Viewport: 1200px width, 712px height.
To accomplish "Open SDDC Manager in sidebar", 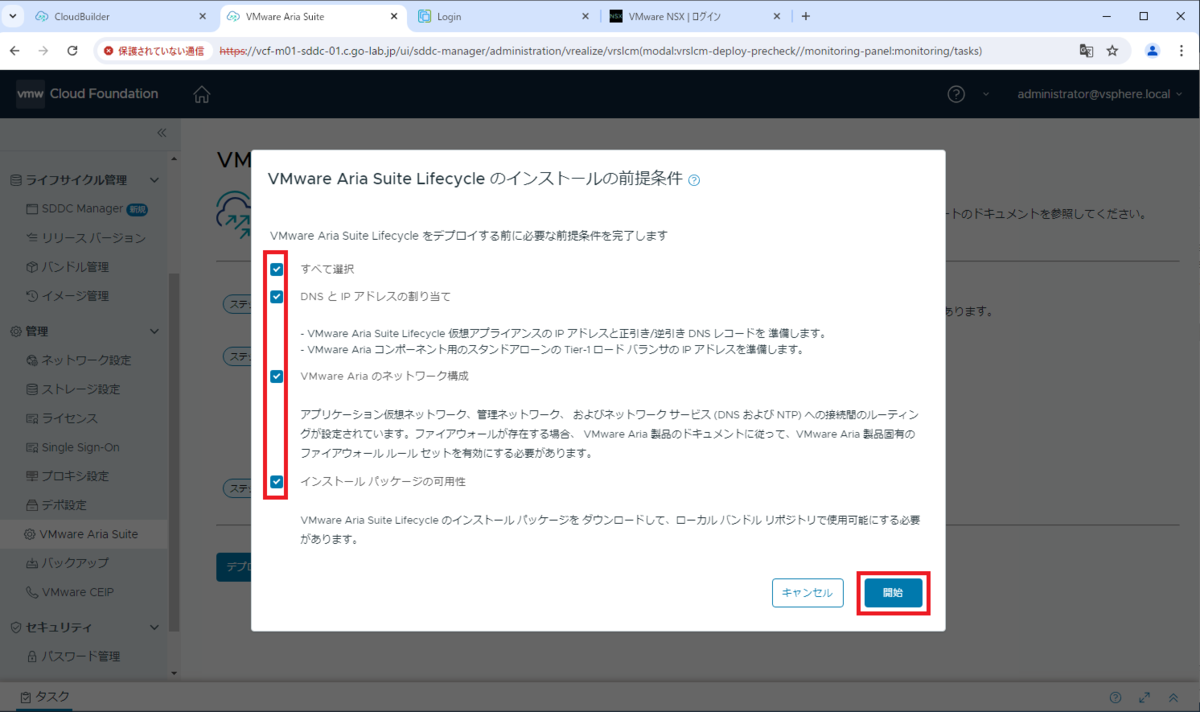I will [82, 209].
